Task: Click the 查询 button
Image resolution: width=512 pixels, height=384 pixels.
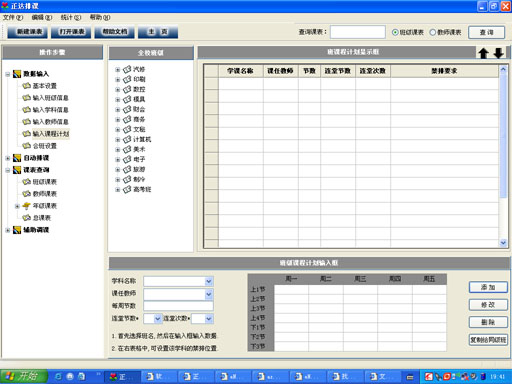Action: (486, 32)
